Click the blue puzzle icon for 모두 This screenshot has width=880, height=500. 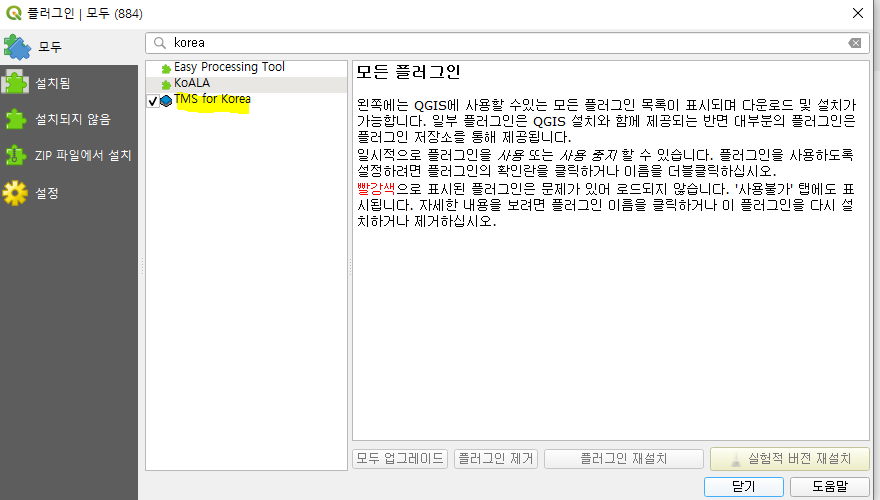coord(17,47)
